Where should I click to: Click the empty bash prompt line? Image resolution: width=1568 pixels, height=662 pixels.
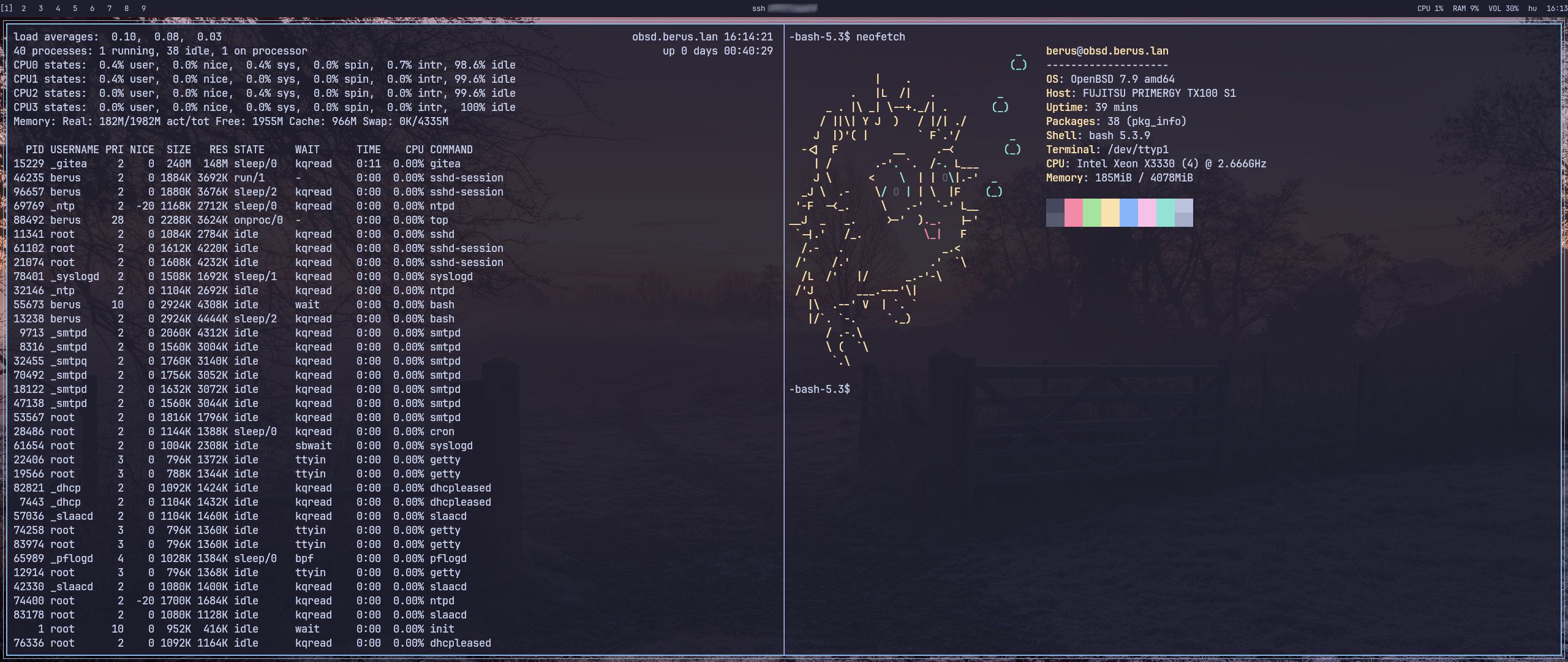click(820, 389)
